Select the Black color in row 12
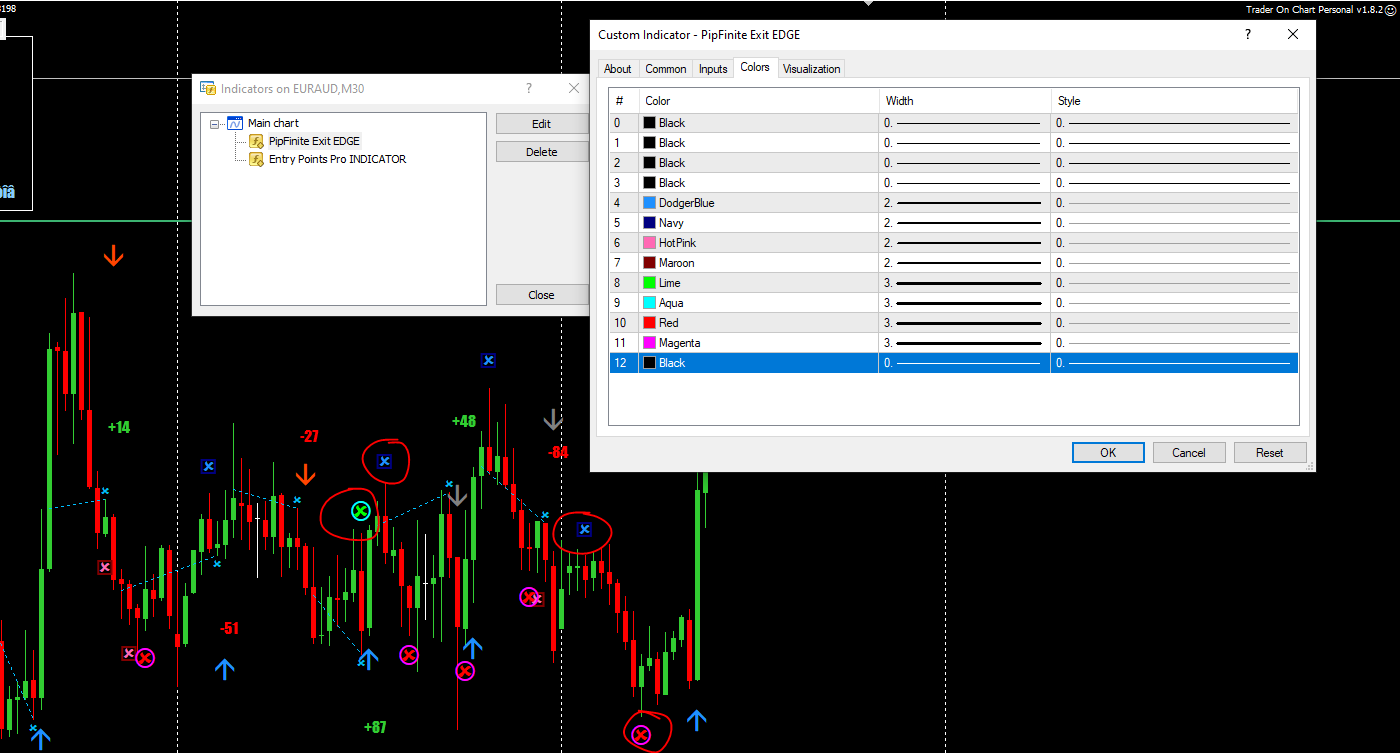The height and width of the screenshot is (753, 1400). 759,363
